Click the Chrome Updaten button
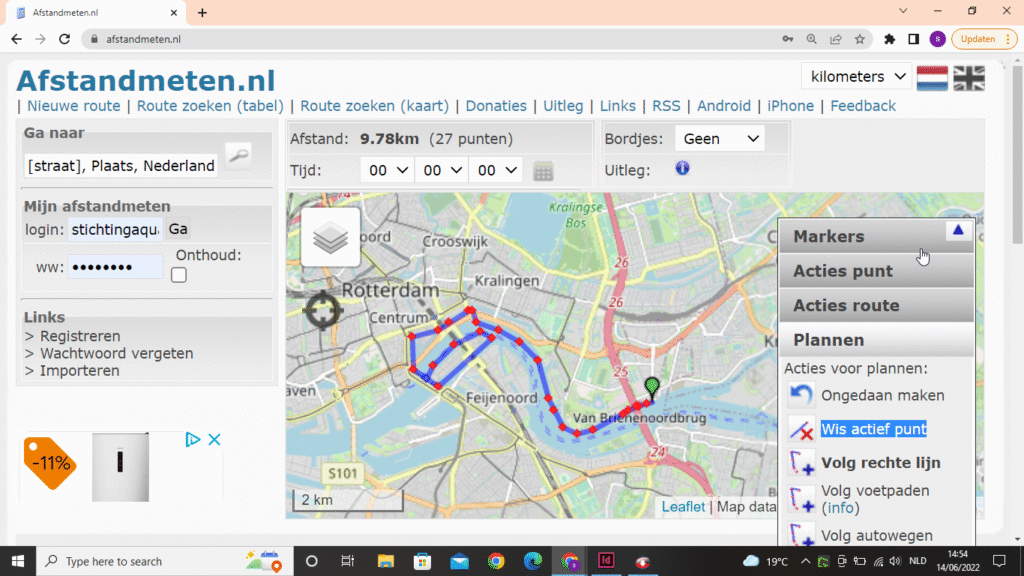 tap(984, 39)
